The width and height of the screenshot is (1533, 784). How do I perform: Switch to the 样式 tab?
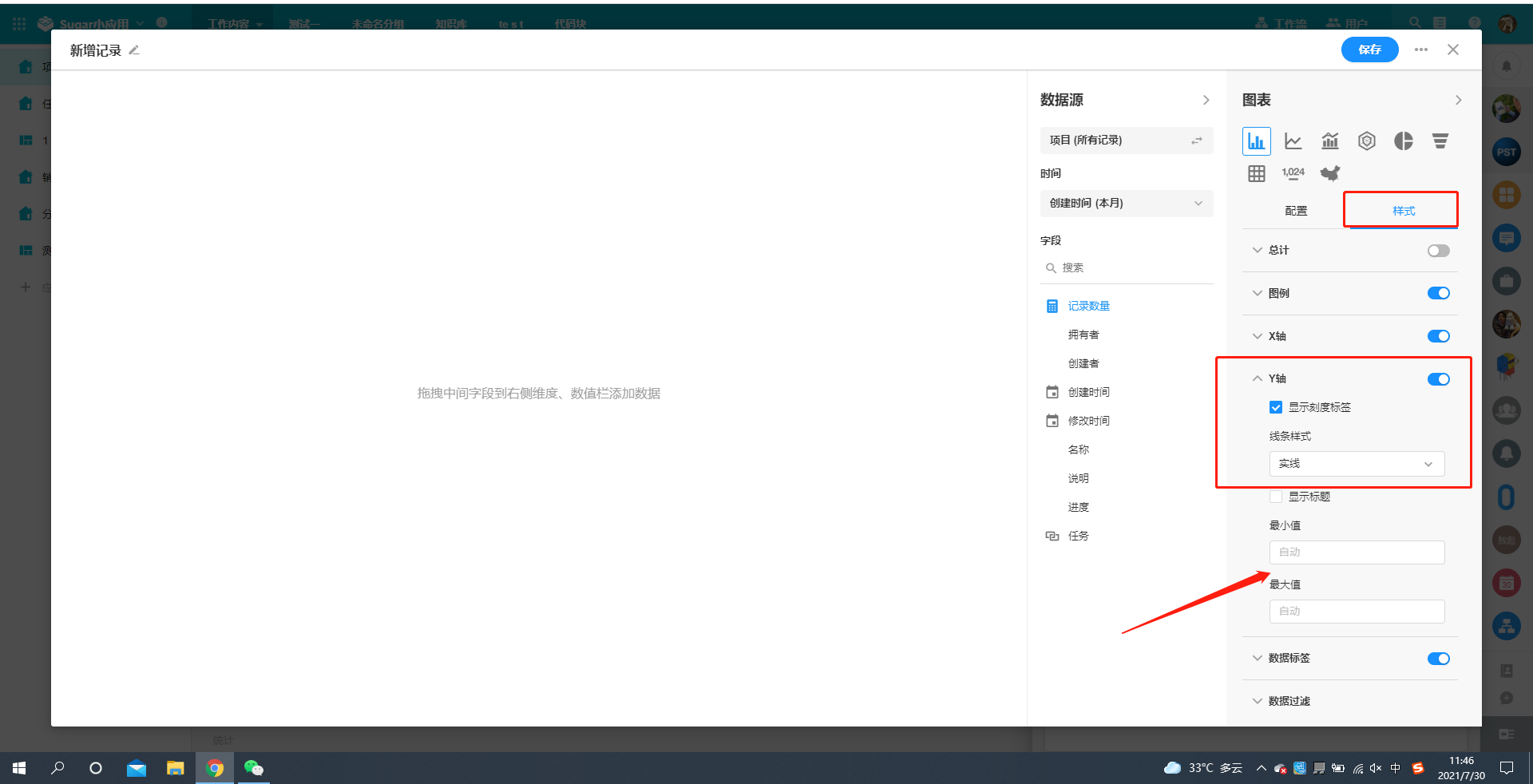coord(1404,211)
